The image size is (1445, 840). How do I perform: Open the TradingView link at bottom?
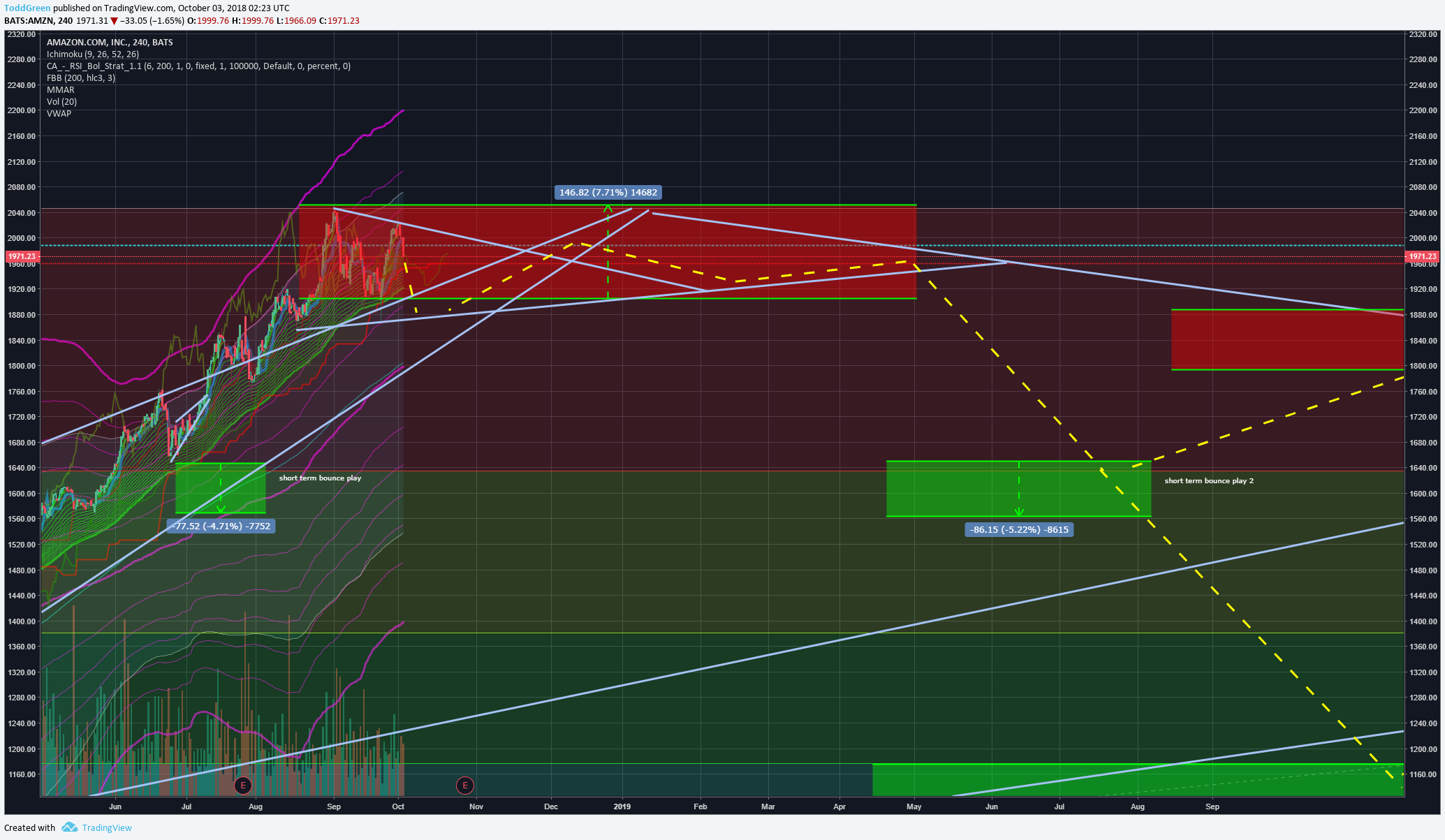click(107, 827)
